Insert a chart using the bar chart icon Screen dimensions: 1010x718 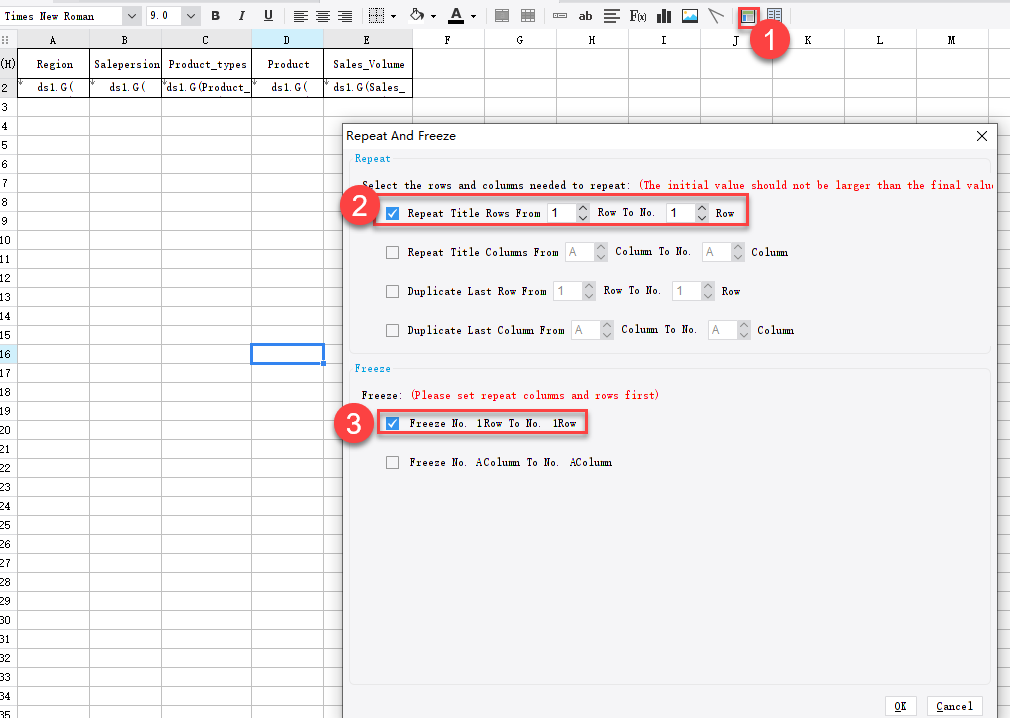(x=663, y=15)
